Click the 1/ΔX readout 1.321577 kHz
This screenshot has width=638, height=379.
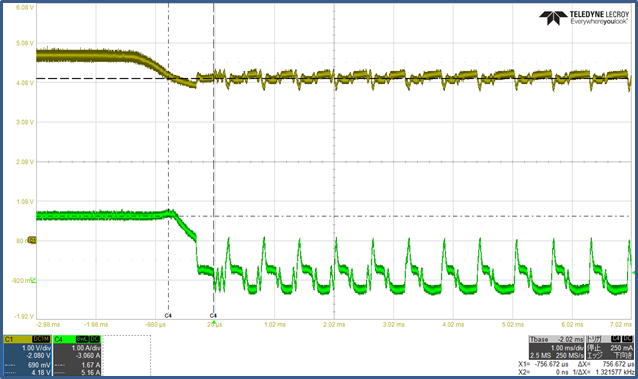615,372
